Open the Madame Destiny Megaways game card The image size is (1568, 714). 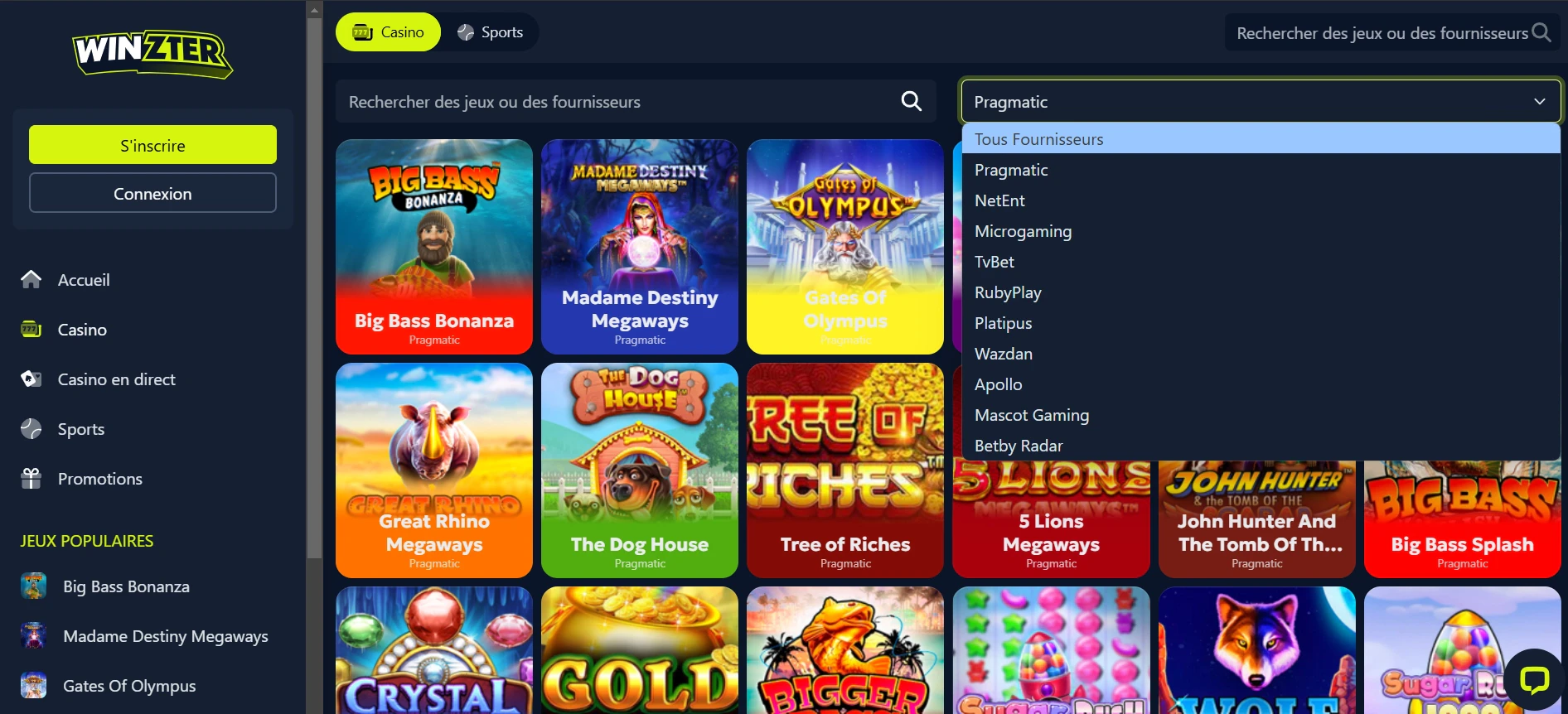pos(640,247)
